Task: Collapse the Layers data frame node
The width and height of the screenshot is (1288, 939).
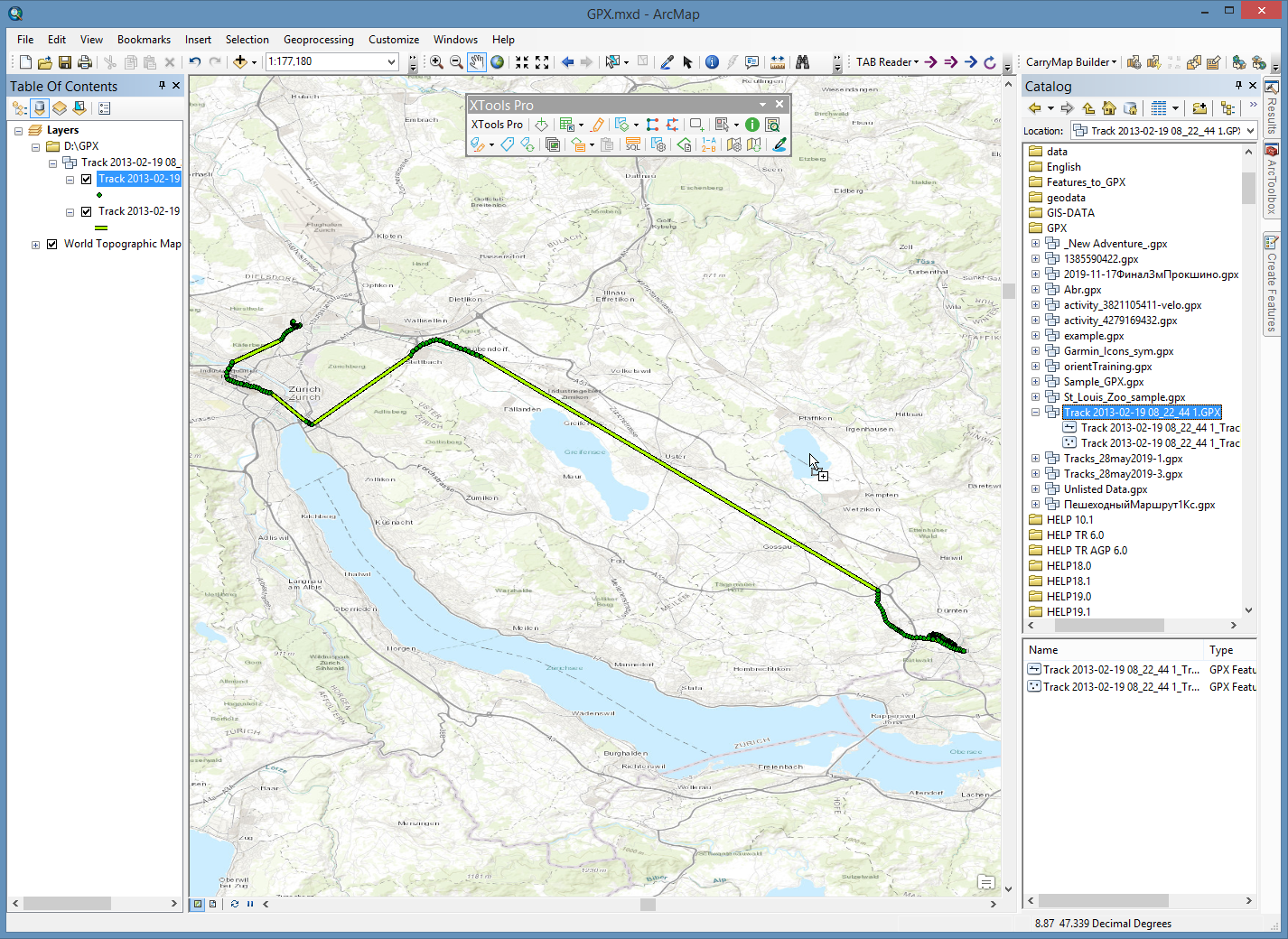Action: [x=18, y=131]
